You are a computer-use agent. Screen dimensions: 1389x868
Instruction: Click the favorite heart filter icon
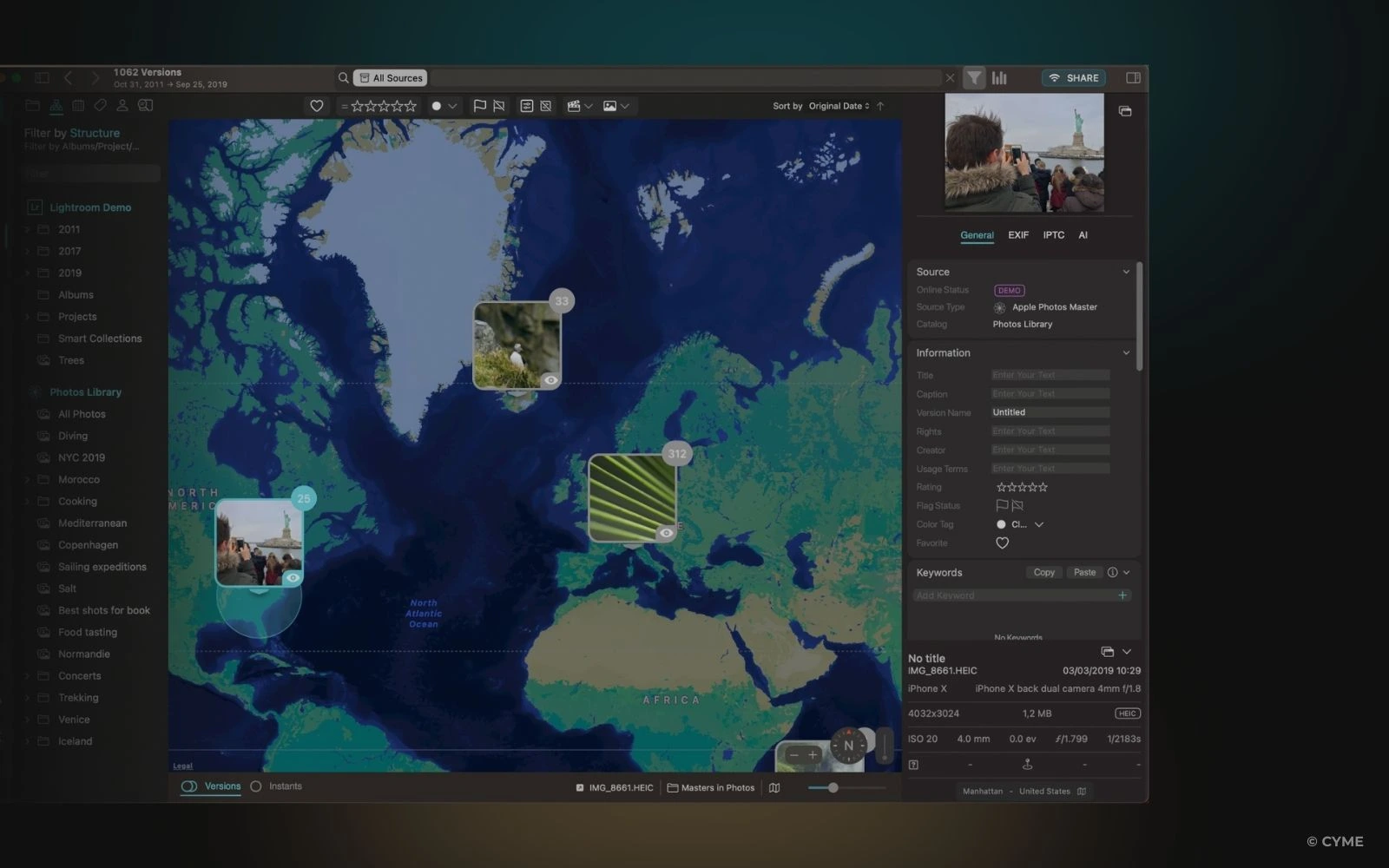317,106
